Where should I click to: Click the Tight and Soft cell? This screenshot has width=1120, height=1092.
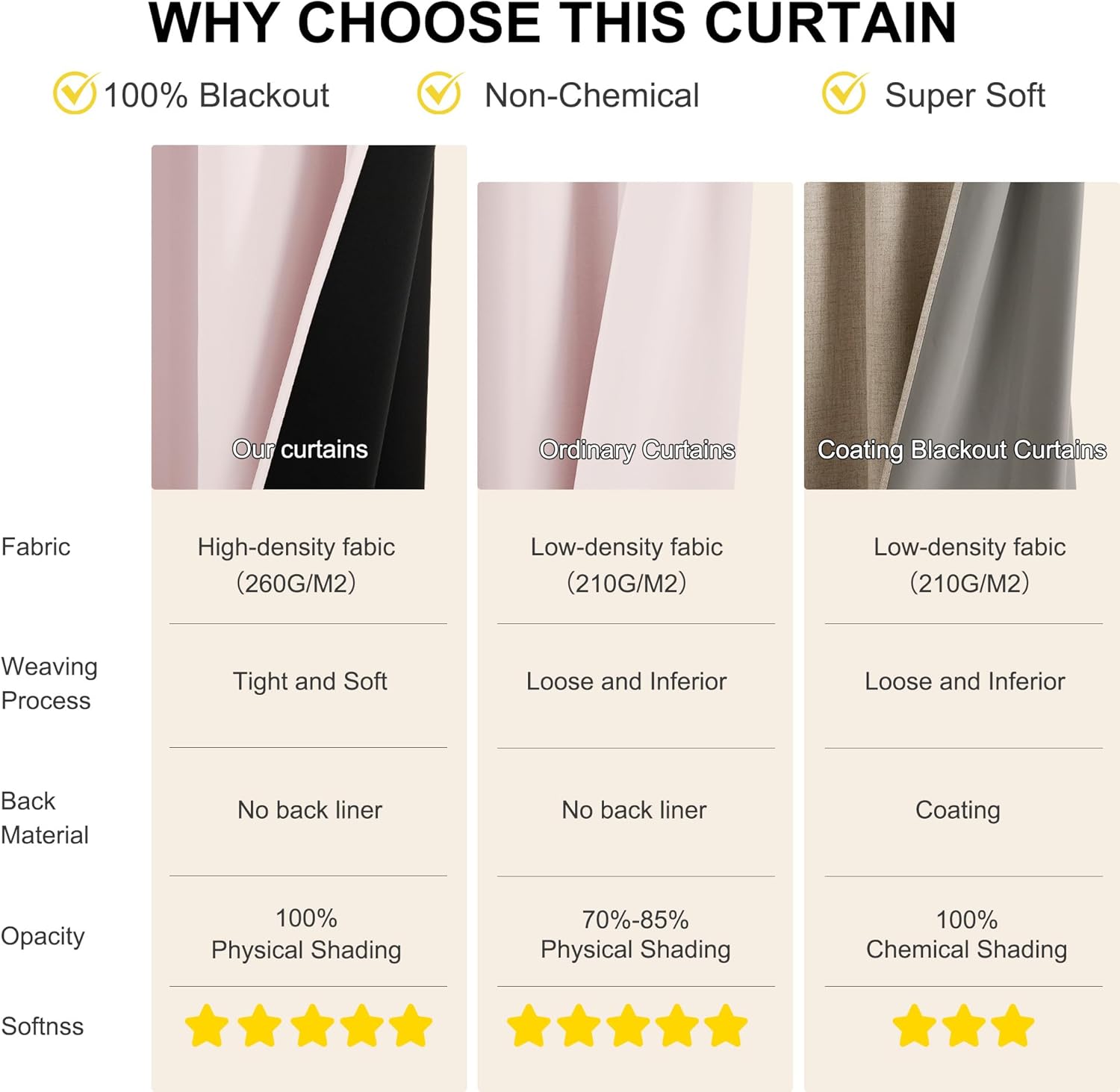310,681
